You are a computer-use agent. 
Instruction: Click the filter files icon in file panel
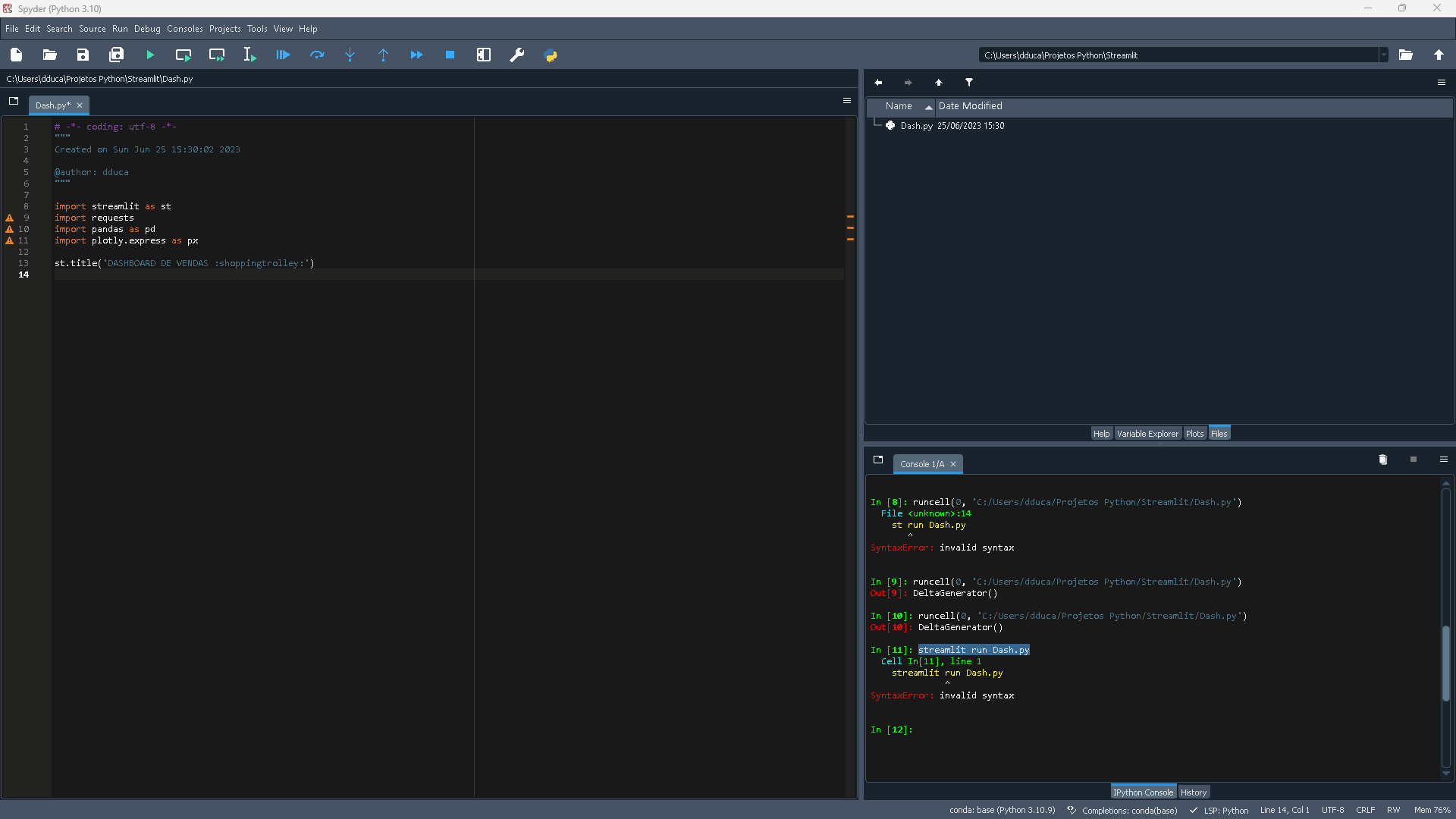969,82
